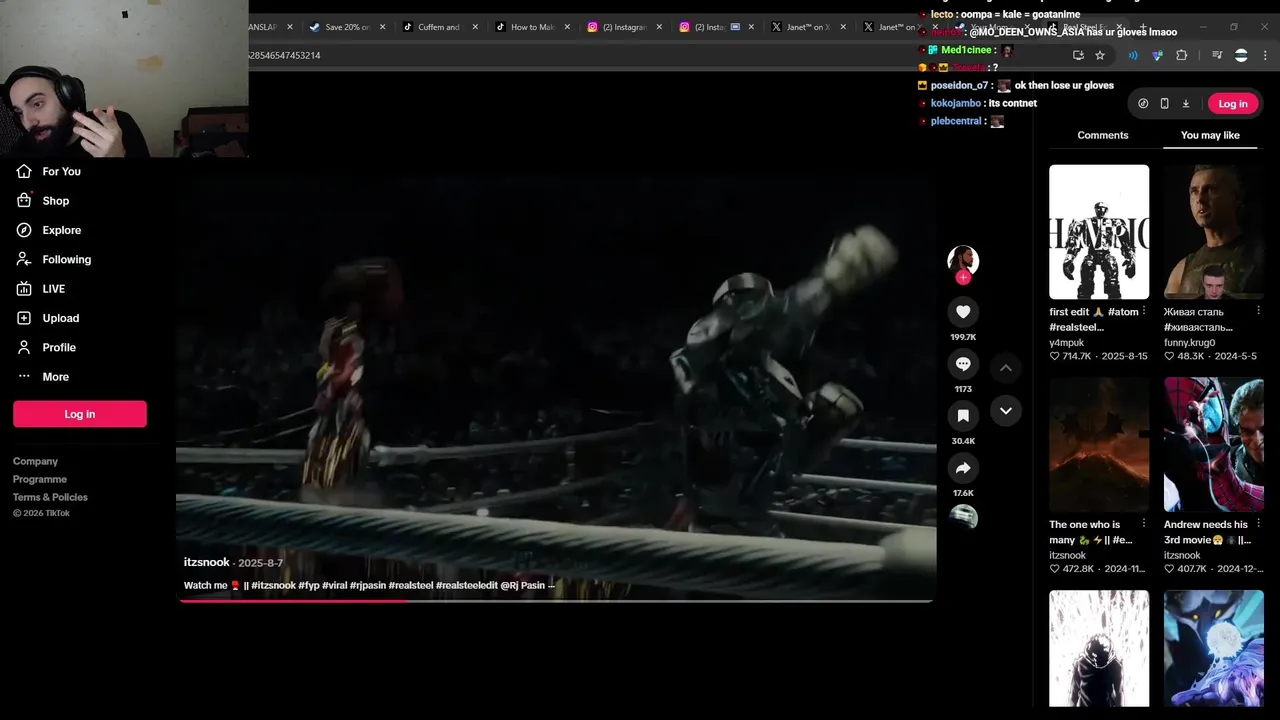Switch to 'Cuffem and' TikTok tab
The height and width of the screenshot is (720, 1280).
click(438, 27)
